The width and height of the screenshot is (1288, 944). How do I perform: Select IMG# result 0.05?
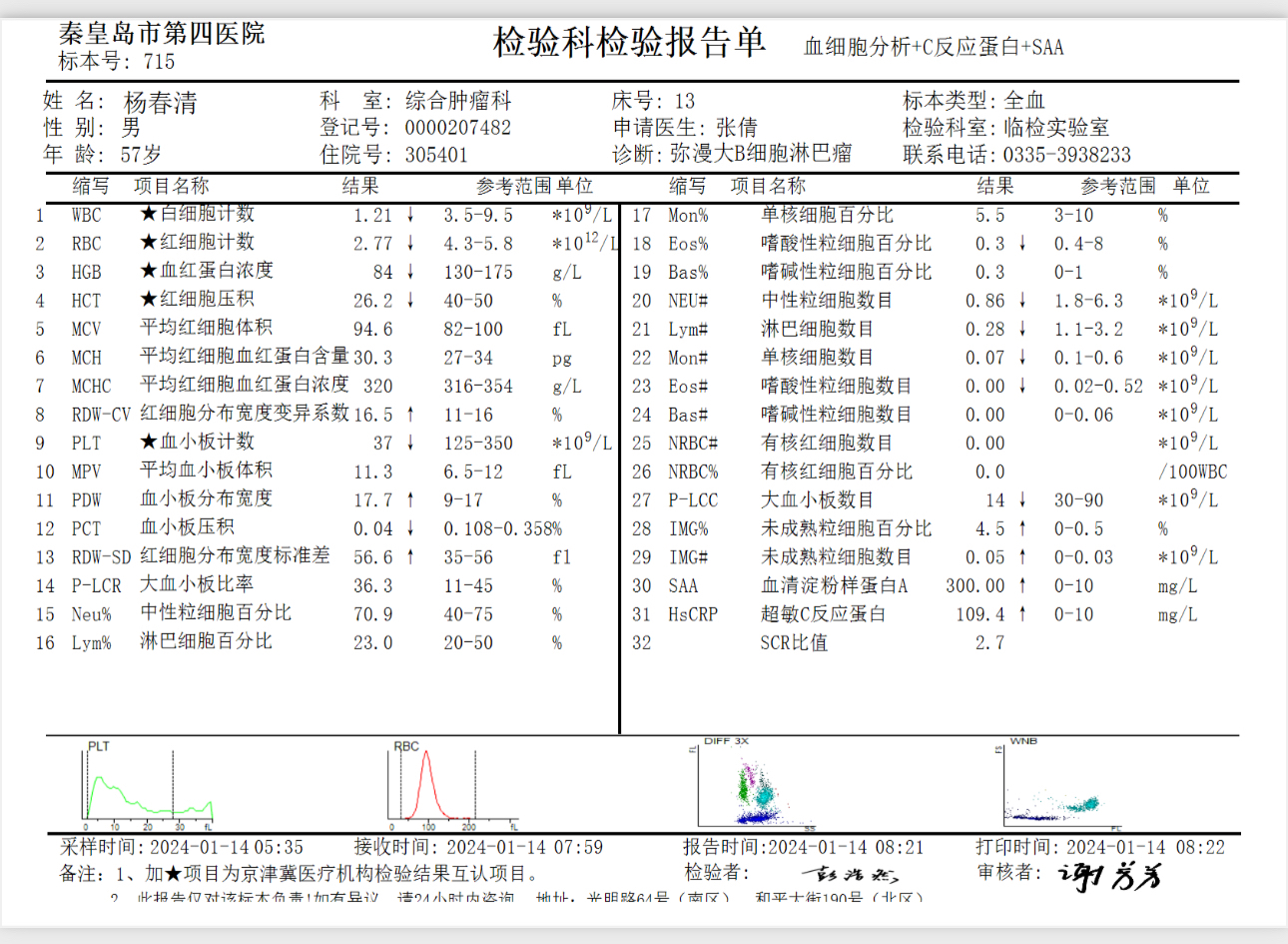984,557
